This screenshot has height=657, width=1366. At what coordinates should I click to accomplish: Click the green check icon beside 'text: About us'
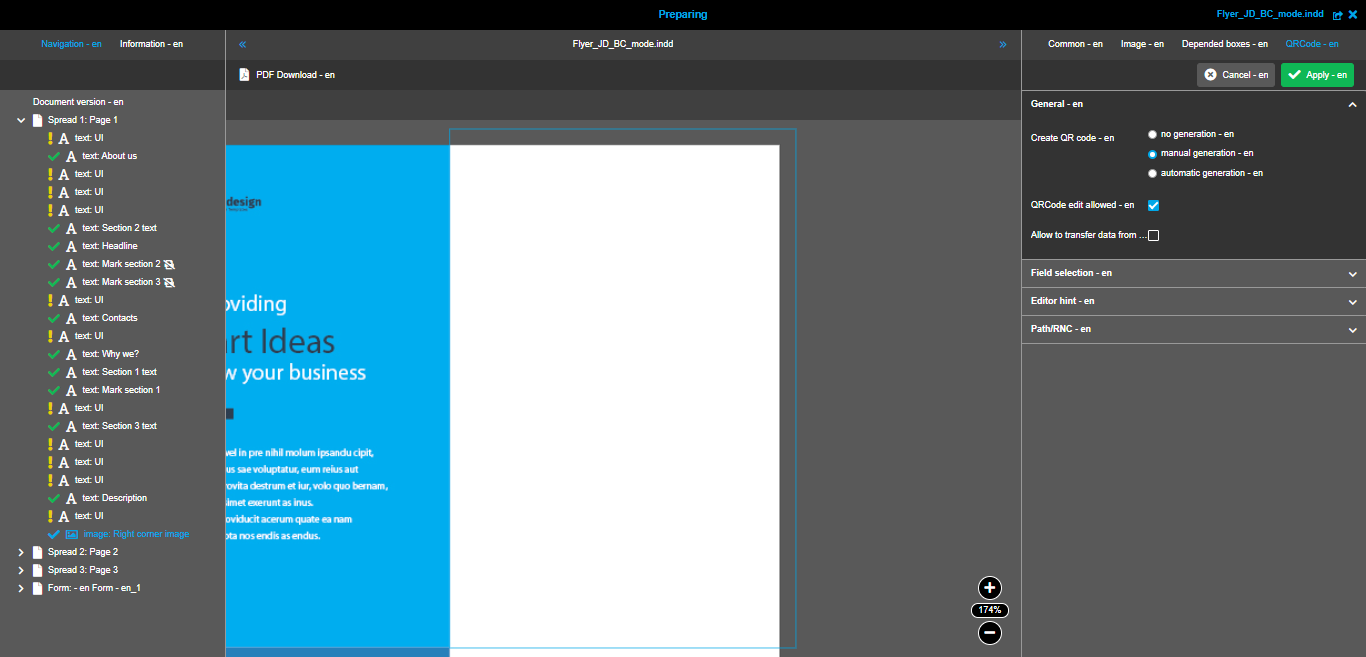(x=53, y=155)
